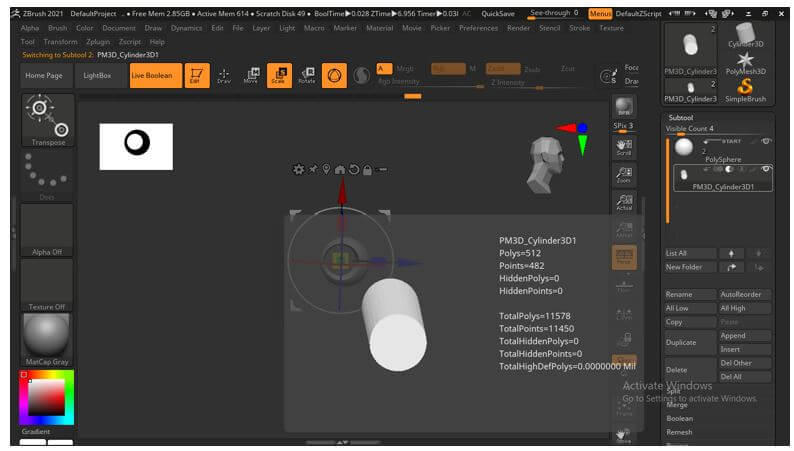794x451 pixels.
Task: Toggle the Rgb channel button
Action: pyautogui.click(x=448, y=68)
